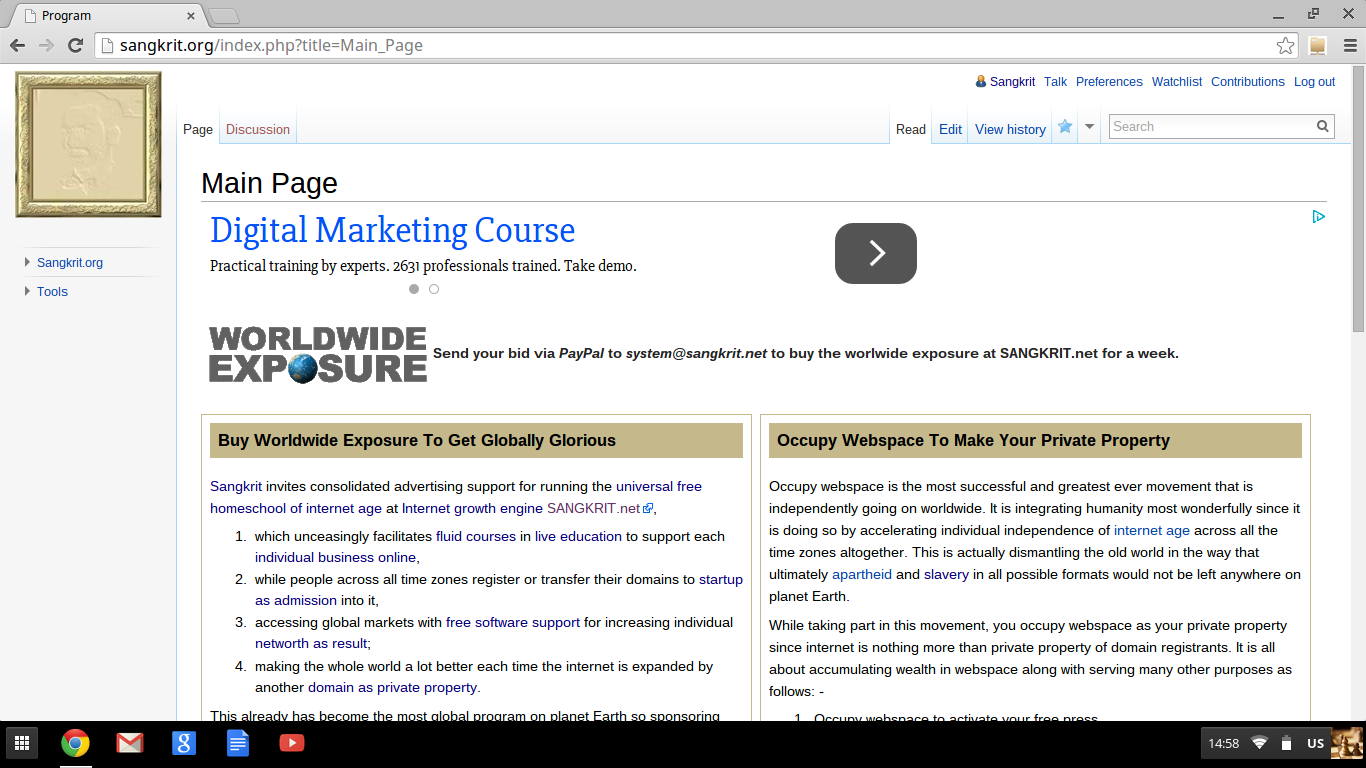1366x768 pixels.
Task: Open the more actions dropdown arrow
Action: 1090,127
